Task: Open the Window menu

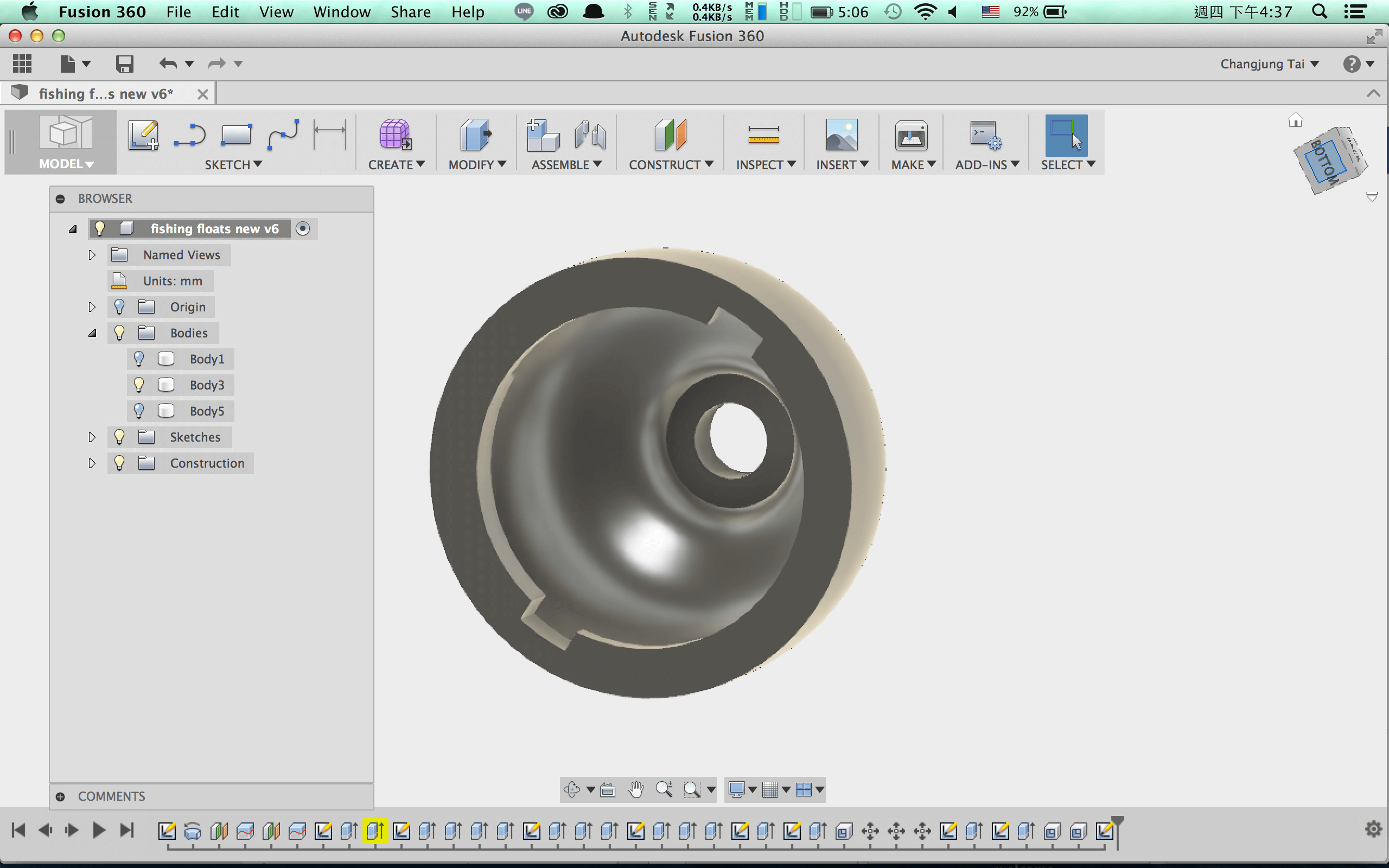Action: click(341, 11)
